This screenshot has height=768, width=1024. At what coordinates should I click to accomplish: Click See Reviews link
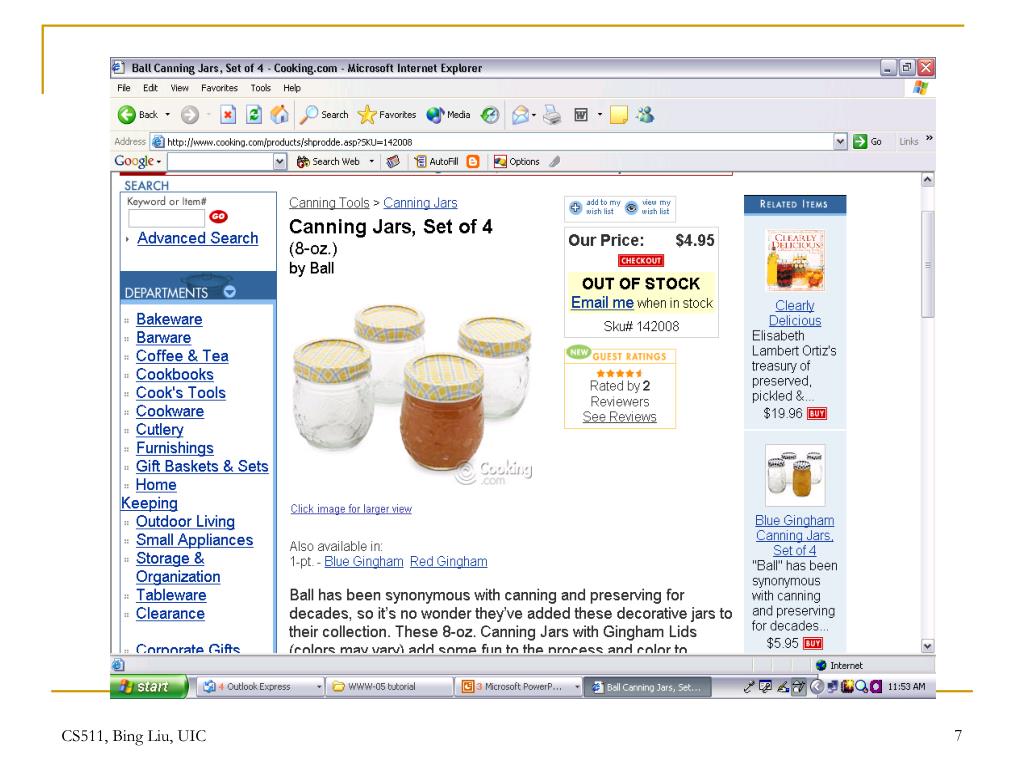[x=619, y=417]
